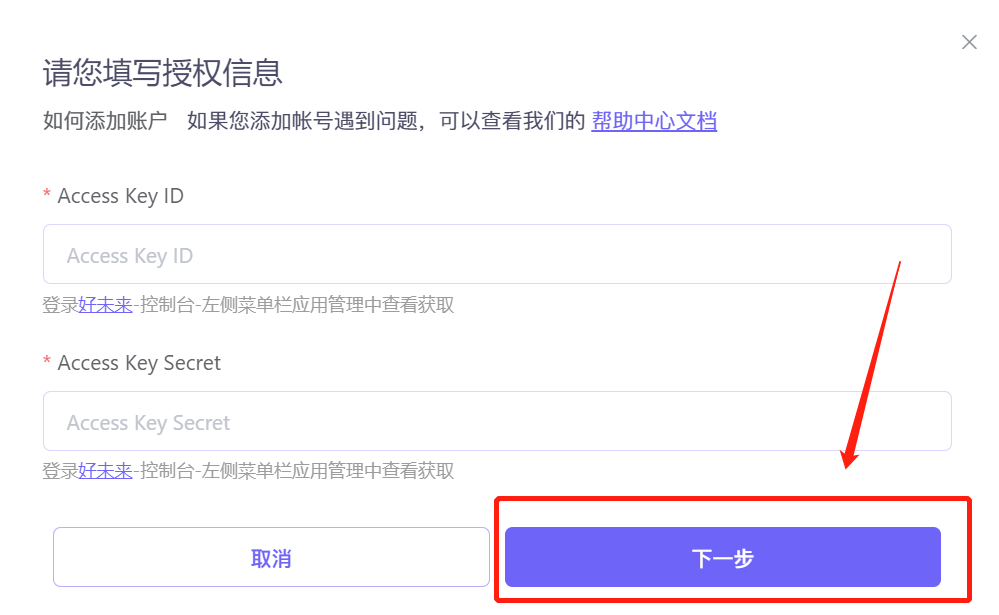Click the 如何添加账户 text
Screen dimensions: 999x615
pyautogui.click(x=105, y=122)
